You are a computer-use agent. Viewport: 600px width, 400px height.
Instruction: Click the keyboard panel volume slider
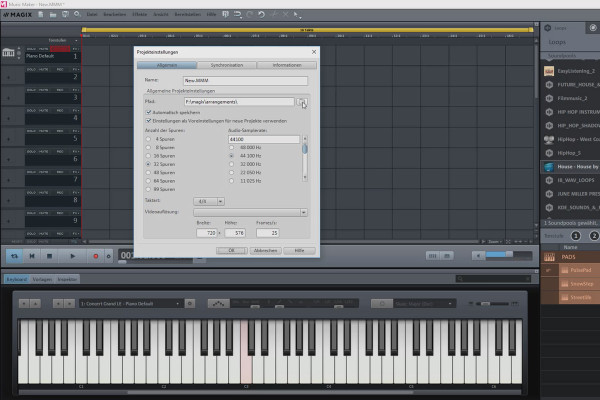494,304
